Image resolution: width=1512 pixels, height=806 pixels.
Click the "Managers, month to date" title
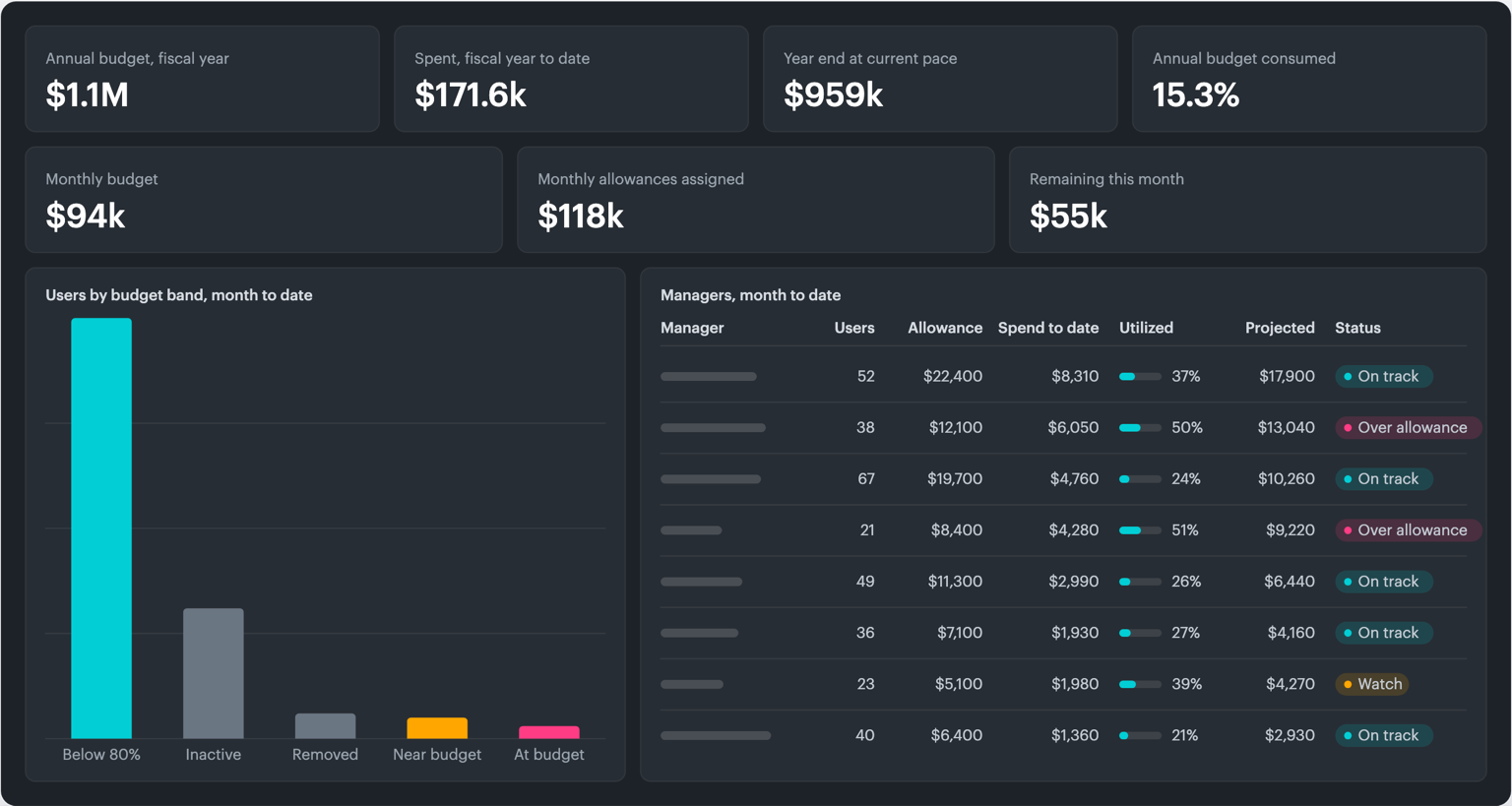click(x=751, y=295)
